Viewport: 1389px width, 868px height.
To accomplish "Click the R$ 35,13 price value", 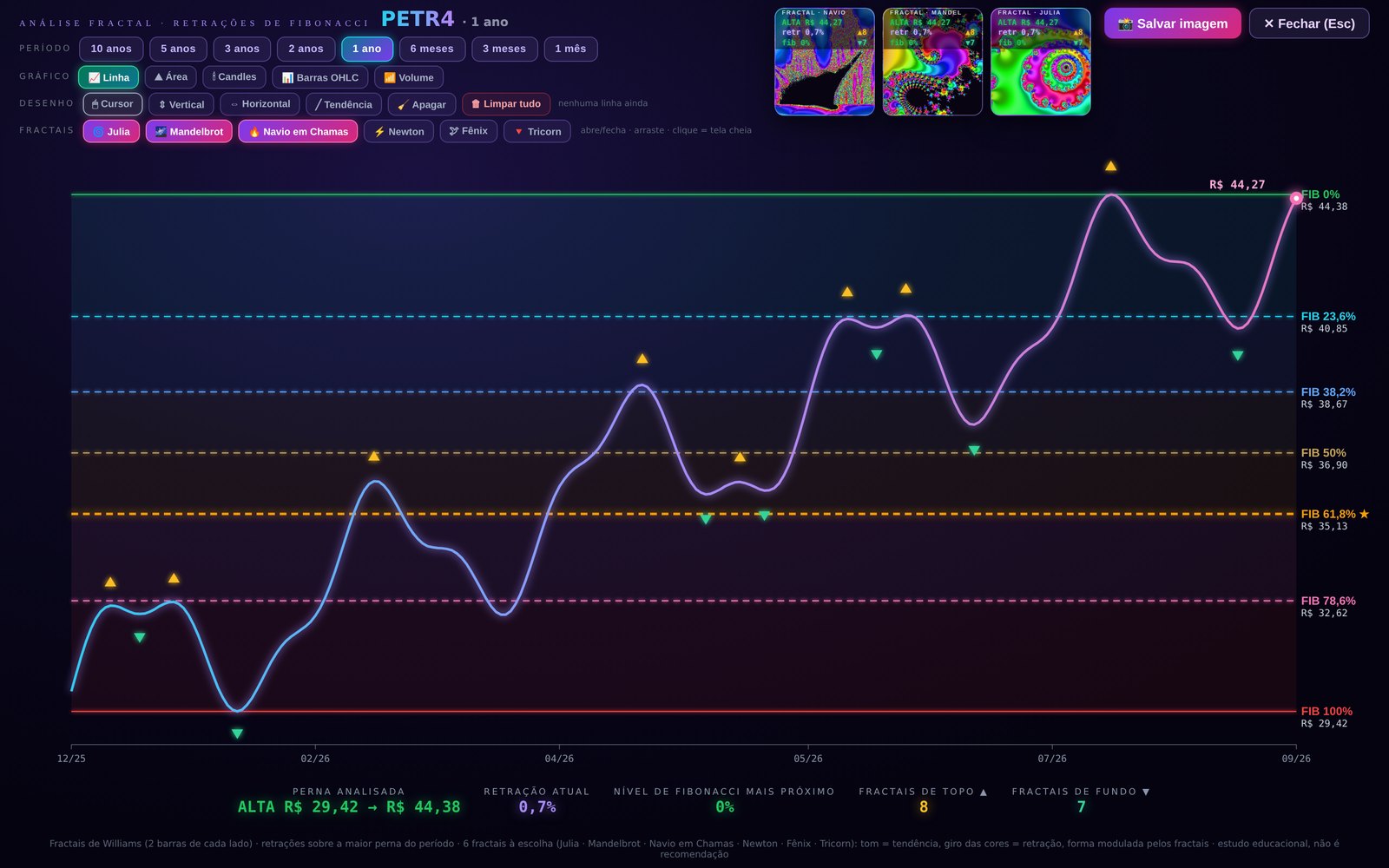I will point(1324,526).
